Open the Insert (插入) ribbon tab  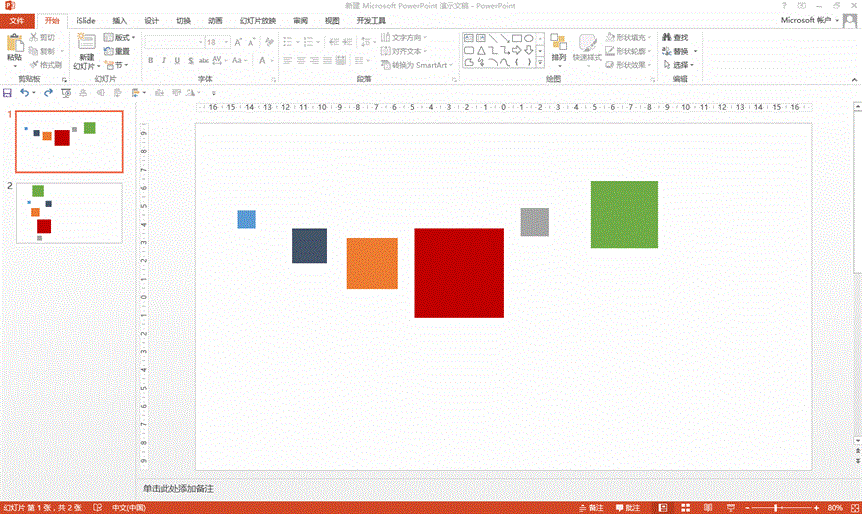tap(119, 20)
